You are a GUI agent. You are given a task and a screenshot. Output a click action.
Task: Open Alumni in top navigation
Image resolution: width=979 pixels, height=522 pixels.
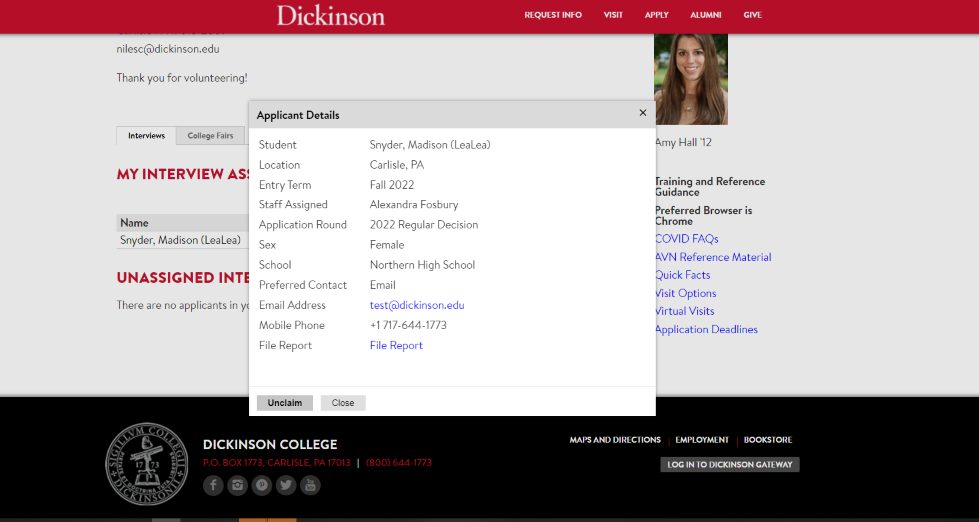click(x=706, y=15)
